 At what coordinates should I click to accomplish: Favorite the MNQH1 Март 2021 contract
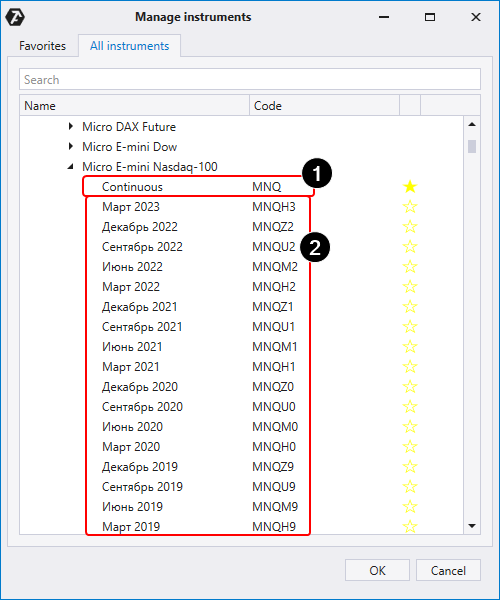[410, 367]
